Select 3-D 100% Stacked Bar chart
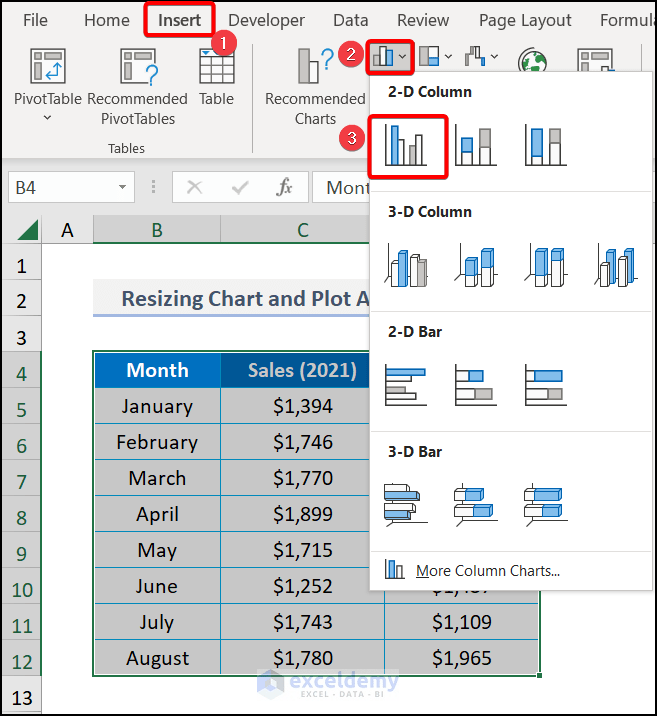The width and height of the screenshot is (657, 716). (546, 505)
